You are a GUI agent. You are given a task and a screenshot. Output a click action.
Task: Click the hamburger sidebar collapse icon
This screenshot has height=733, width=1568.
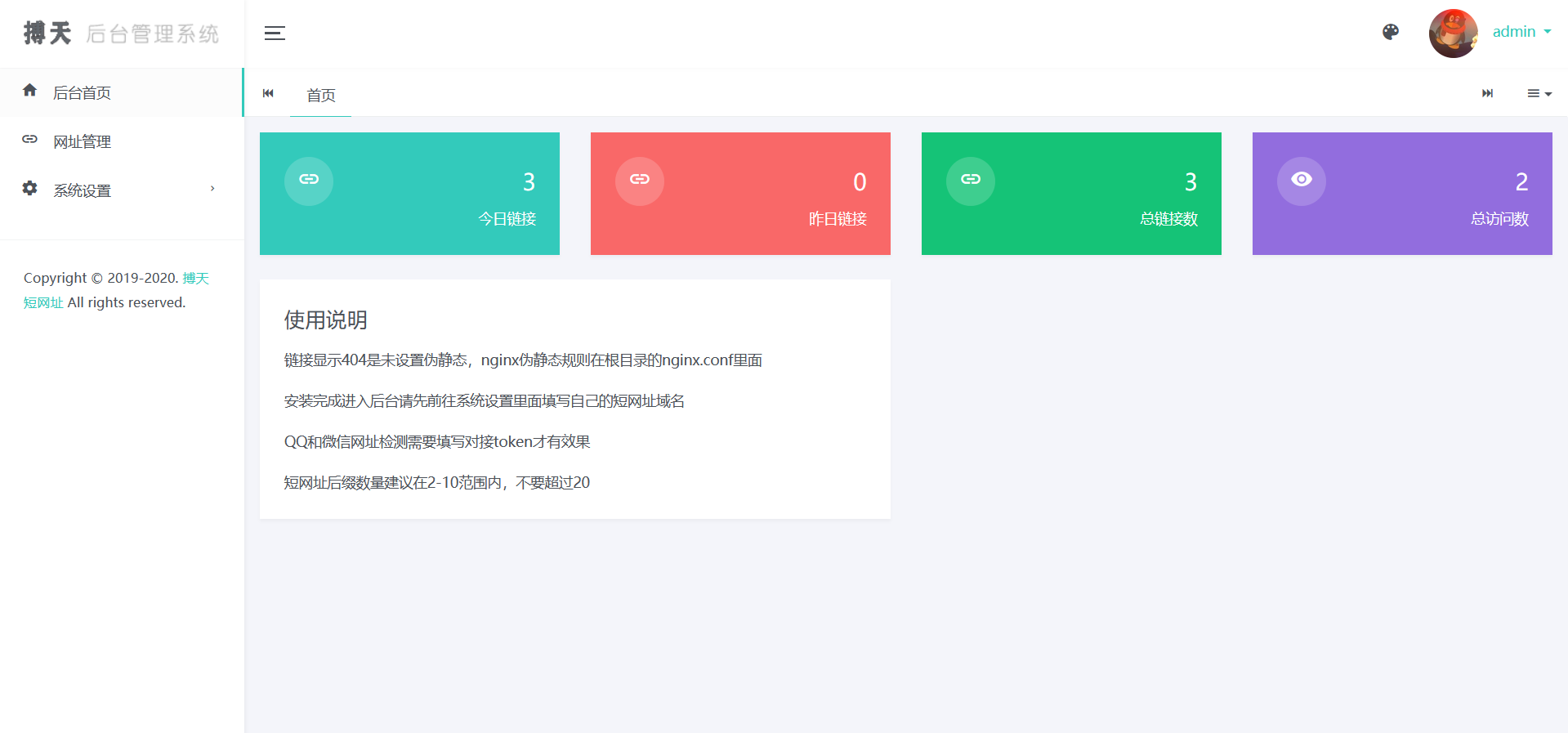(x=275, y=34)
